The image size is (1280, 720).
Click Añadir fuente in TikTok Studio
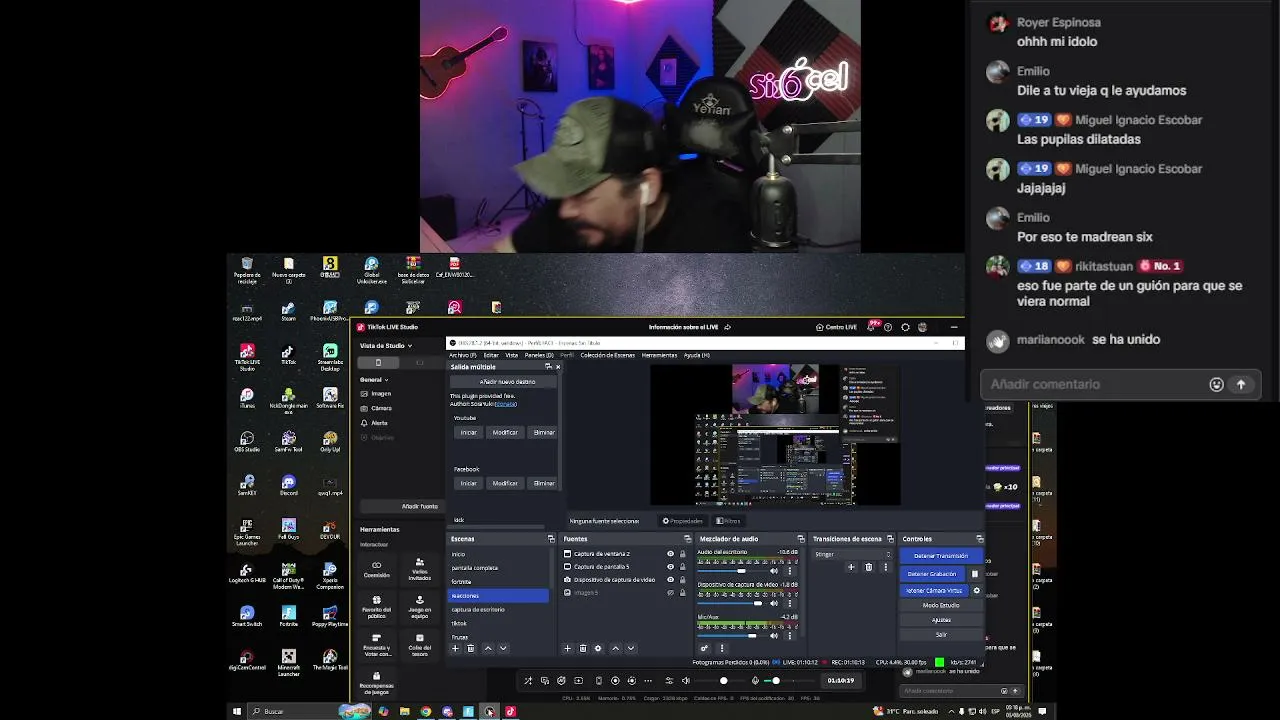[x=420, y=506]
